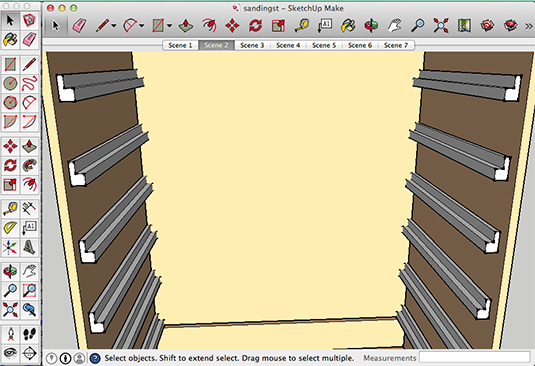Image resolution: width=535 pixels, height=366 pixels.
Task: Go to the Scene 4 tab
Action: coord(288,45)
